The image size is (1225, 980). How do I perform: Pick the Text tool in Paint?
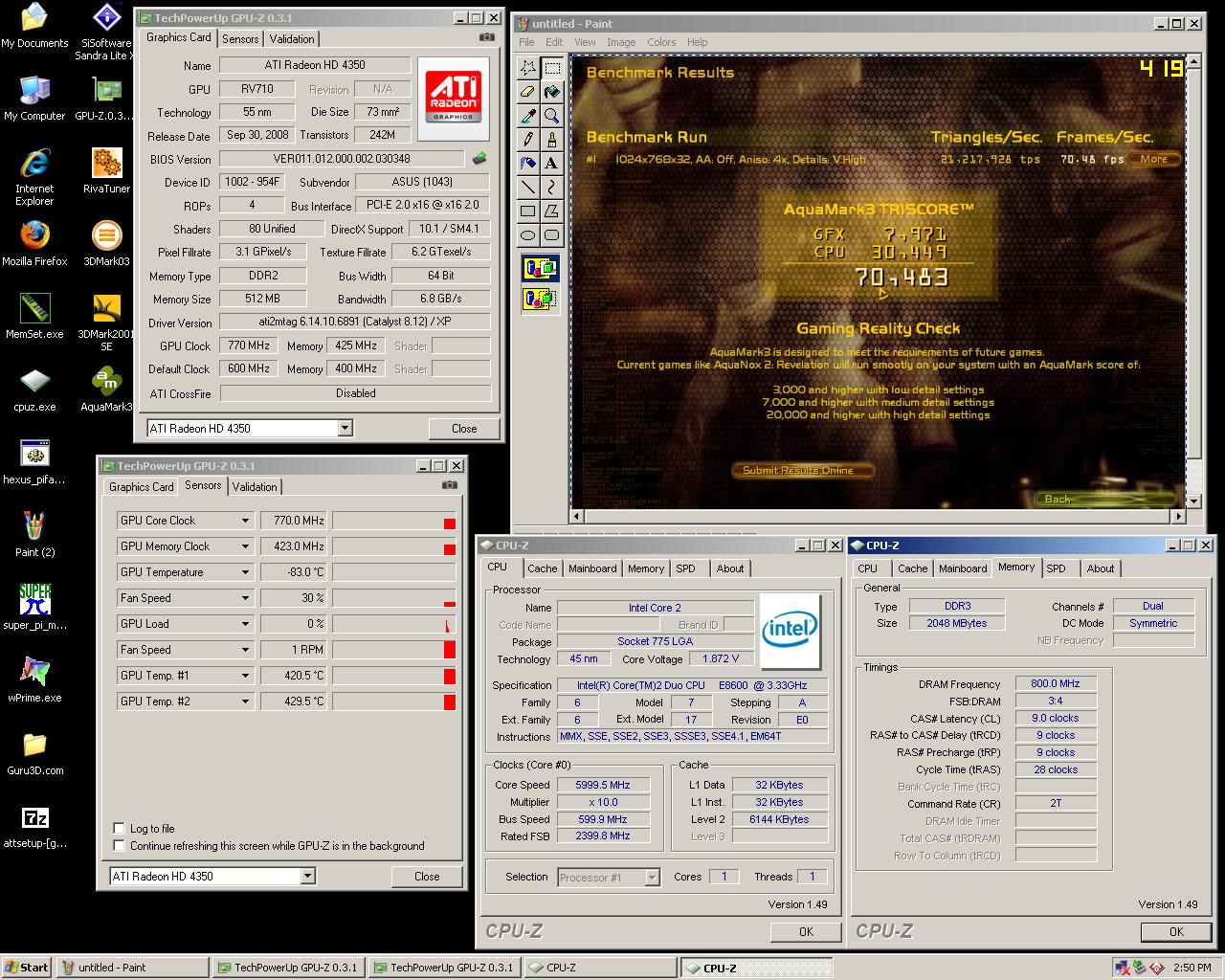(x=551, y=164)
